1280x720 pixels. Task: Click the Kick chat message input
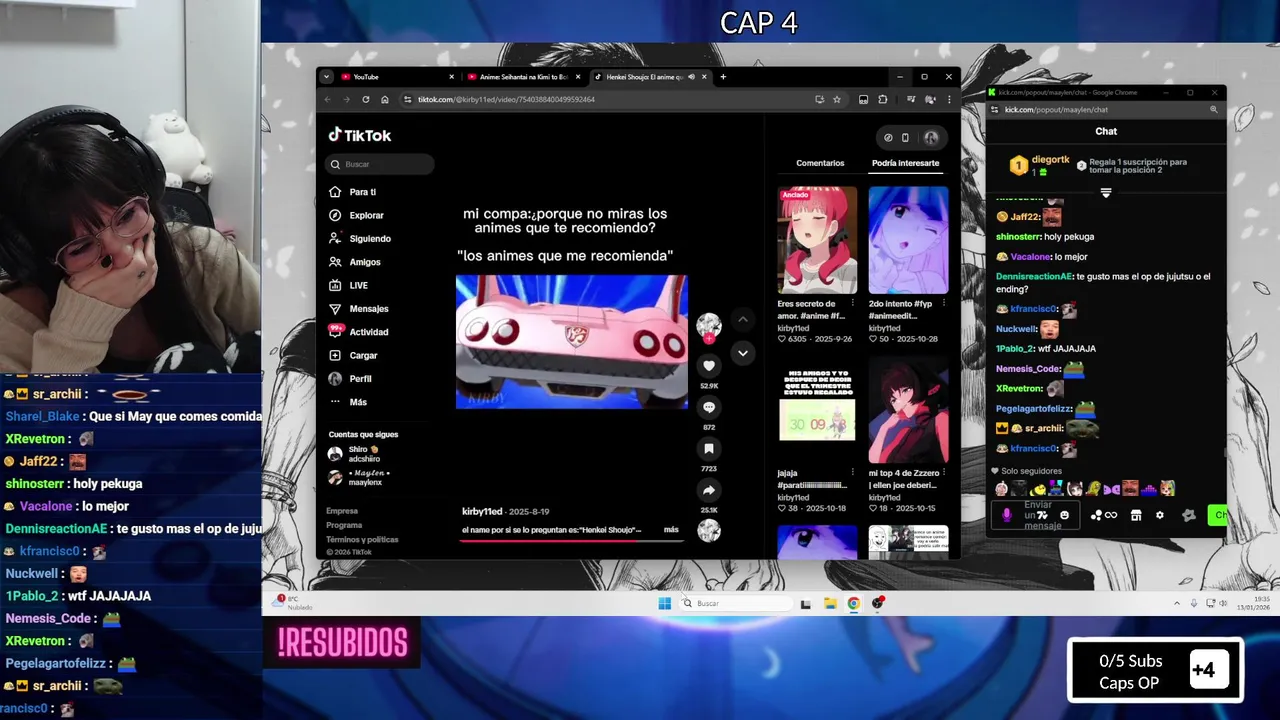[1036, 515]
